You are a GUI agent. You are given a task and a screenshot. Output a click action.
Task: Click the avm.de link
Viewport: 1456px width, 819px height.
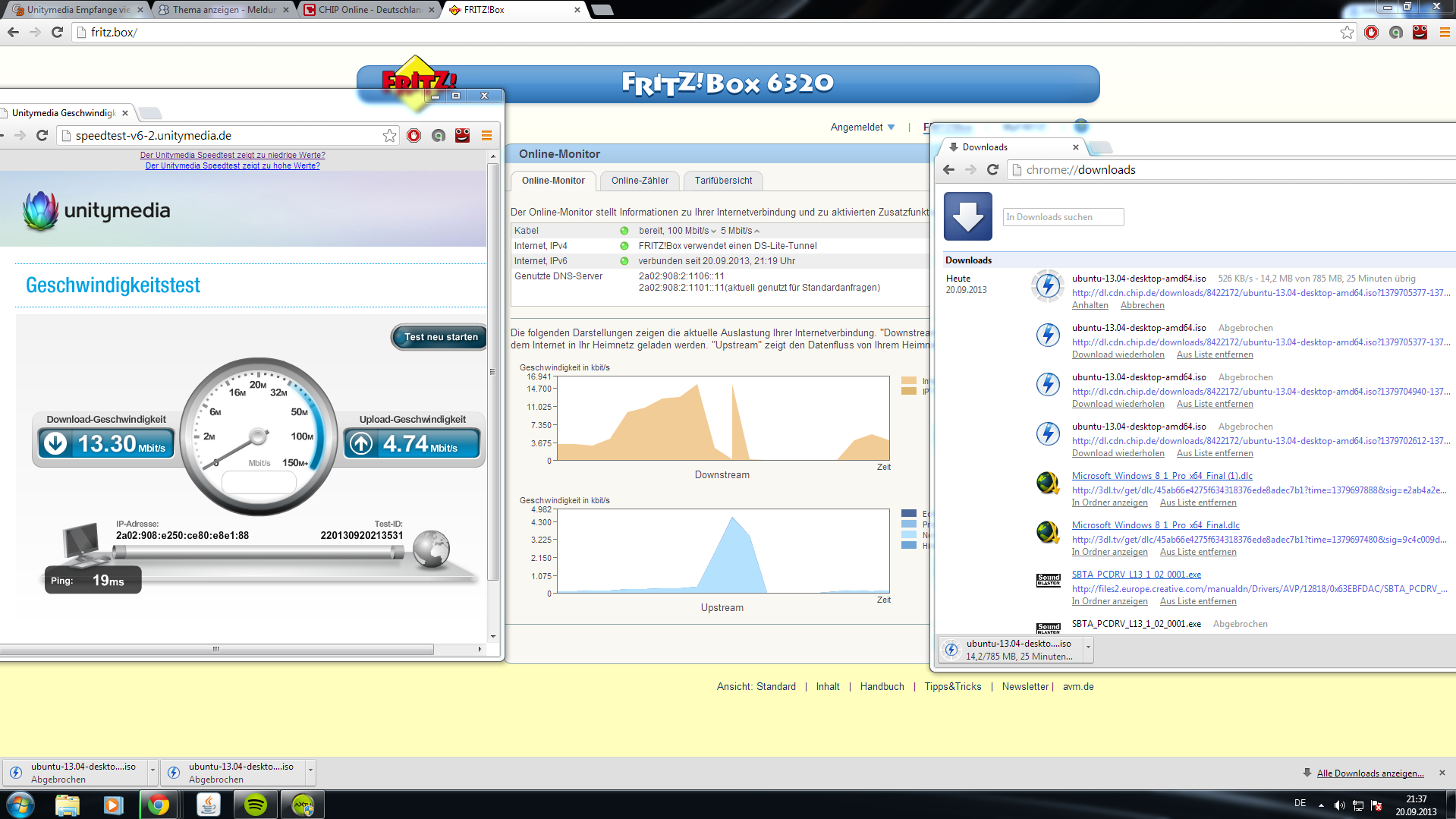tap(1078, 686)
